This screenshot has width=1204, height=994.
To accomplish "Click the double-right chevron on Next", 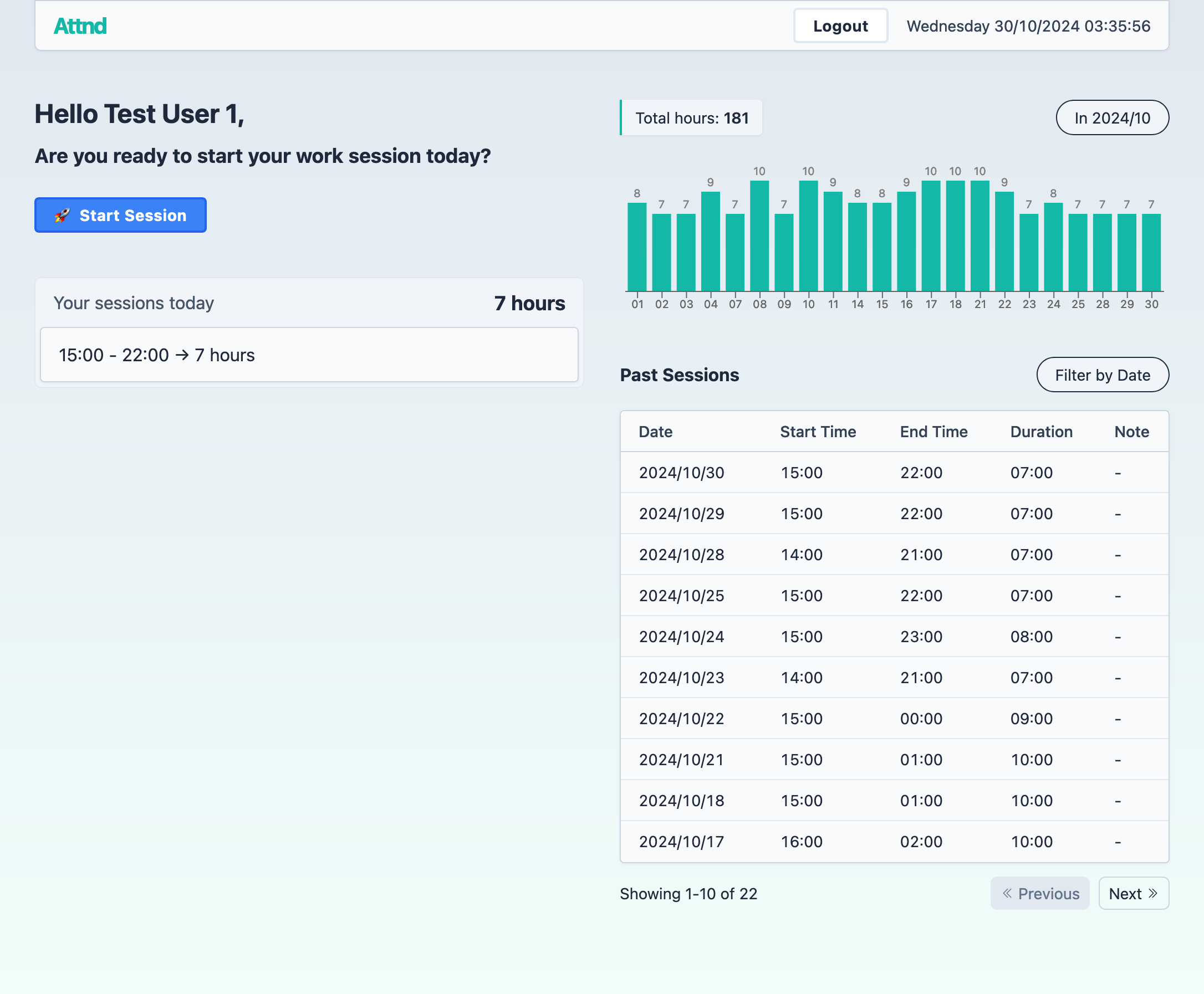I will (x=1154, y=893).
